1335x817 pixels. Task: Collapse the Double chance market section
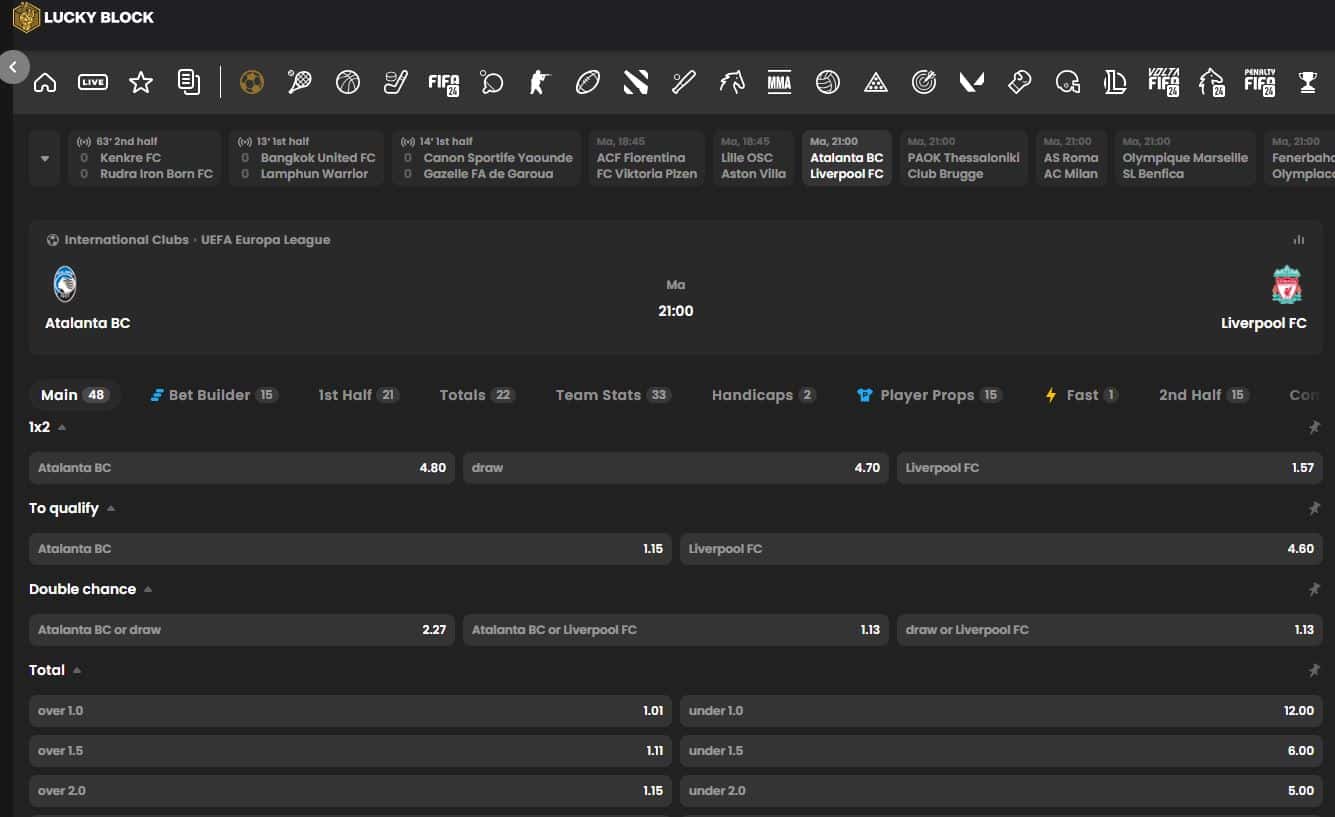click(x=148, y=589)
